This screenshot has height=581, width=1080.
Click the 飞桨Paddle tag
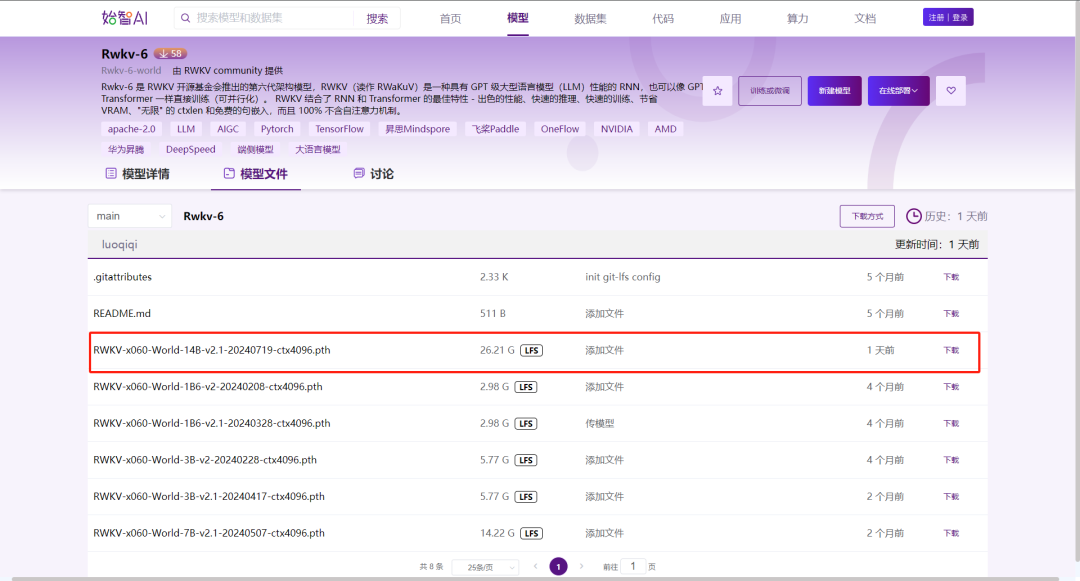[x=495, y=129]
